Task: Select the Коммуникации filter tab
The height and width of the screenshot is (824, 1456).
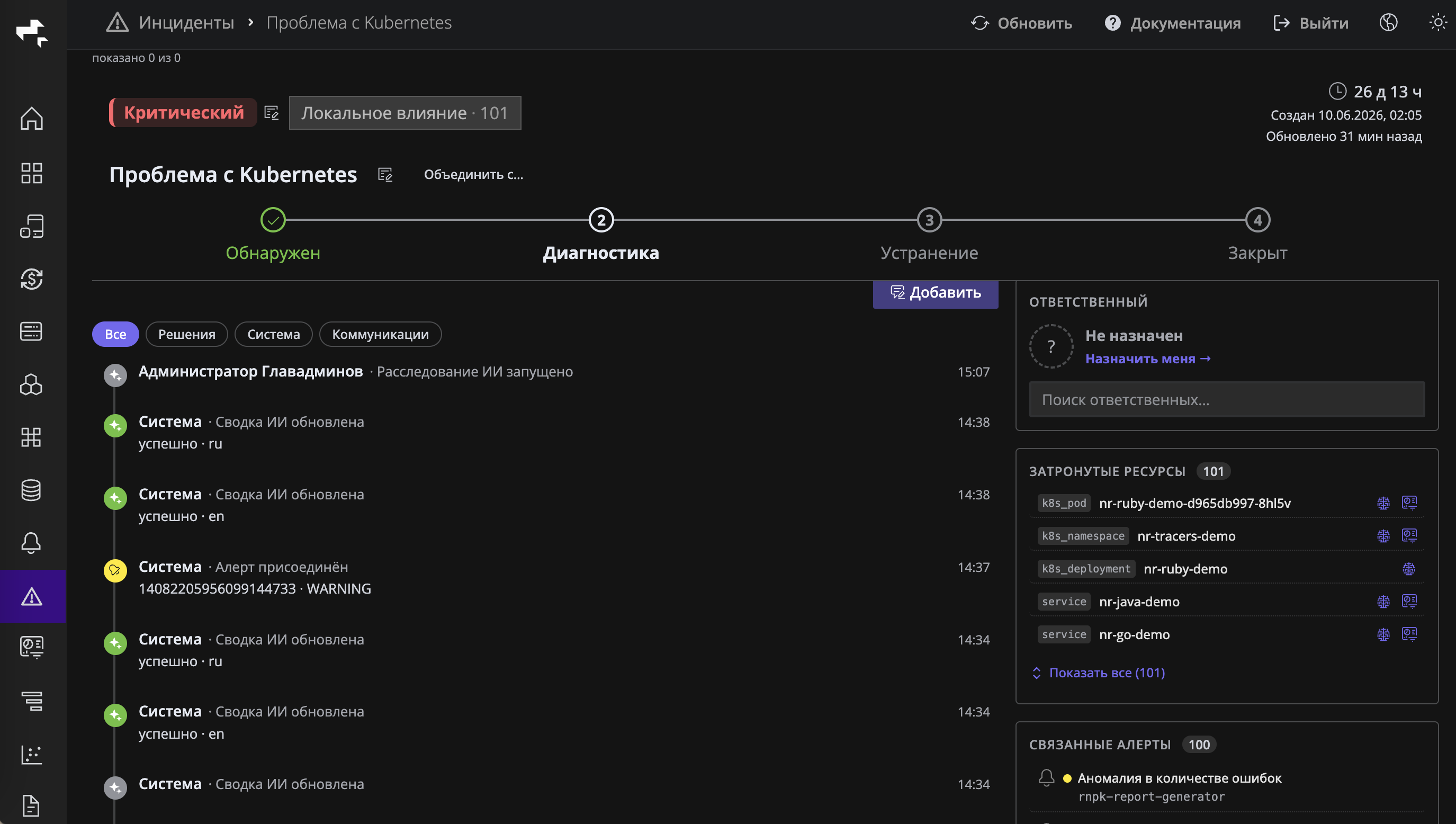Action: (x=380, y=334)
